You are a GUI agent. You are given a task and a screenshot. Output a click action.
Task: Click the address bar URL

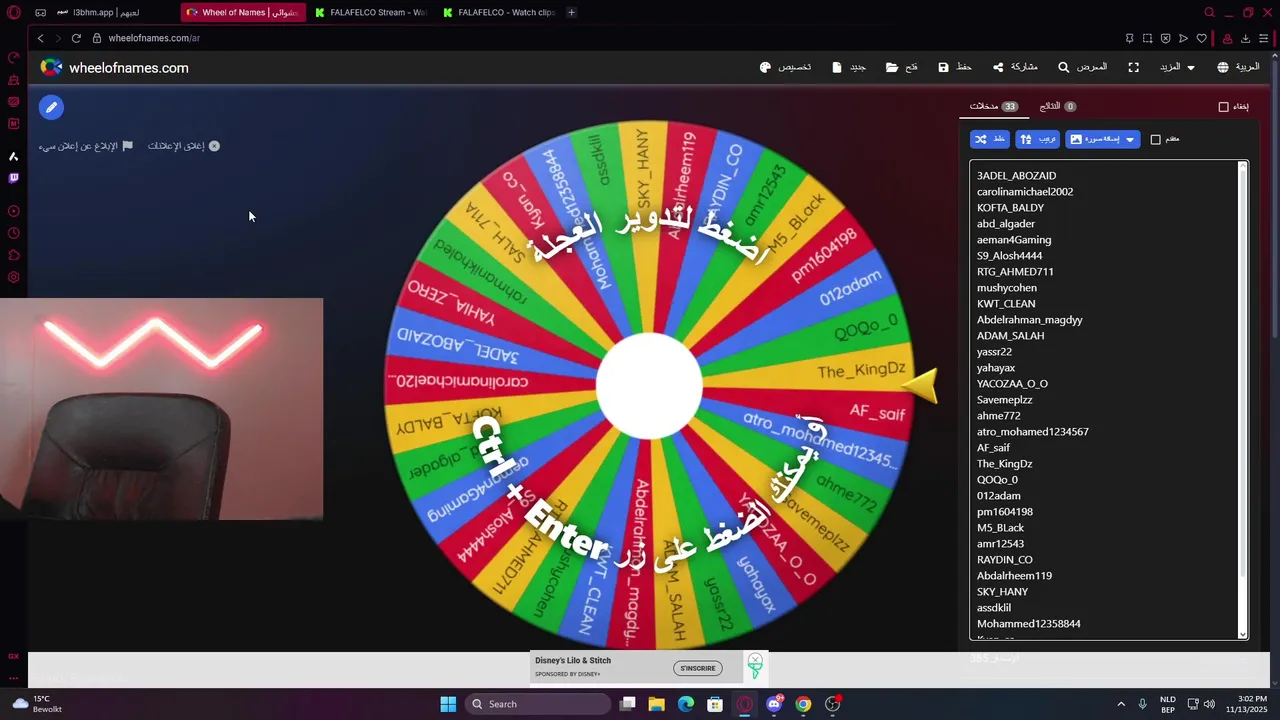click(x=154, y=38)
